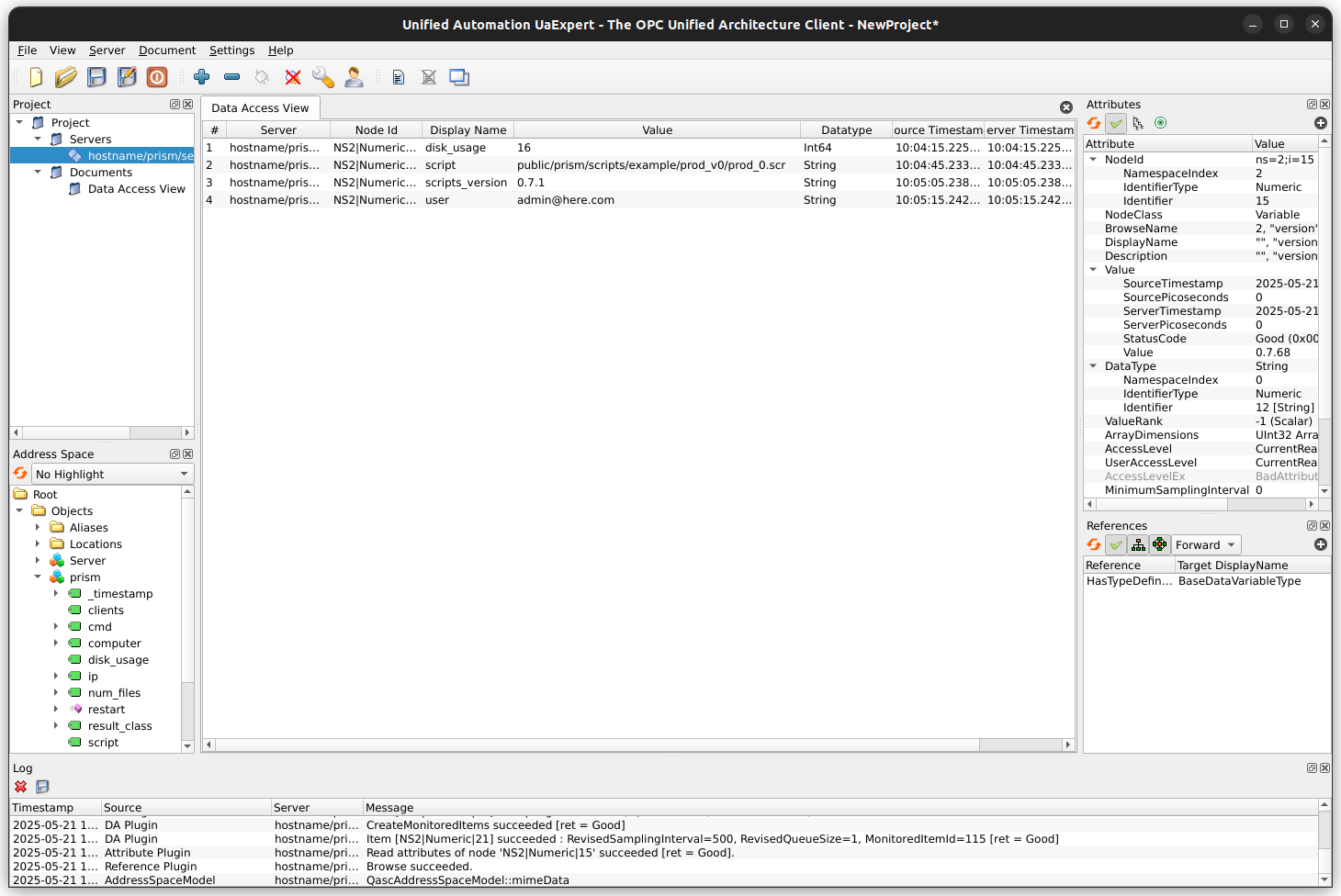Remove server with the blue minus icon
The image size is (1341, 896).
point(232,77)
